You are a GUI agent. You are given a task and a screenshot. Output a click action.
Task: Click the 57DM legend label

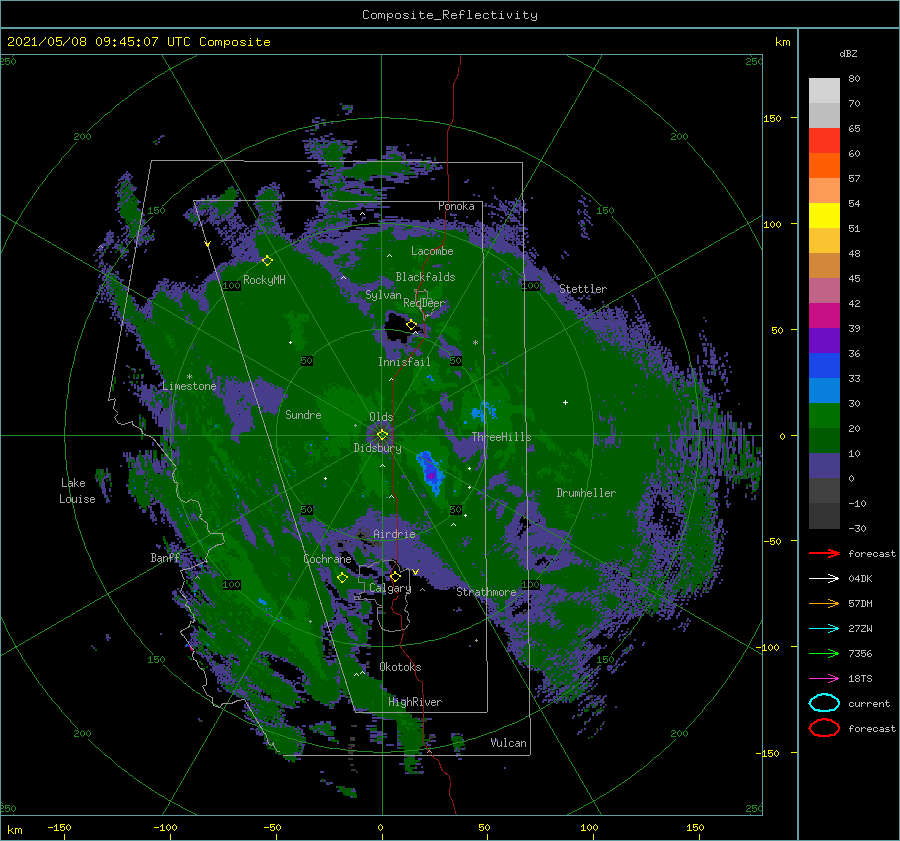[860, 603]
